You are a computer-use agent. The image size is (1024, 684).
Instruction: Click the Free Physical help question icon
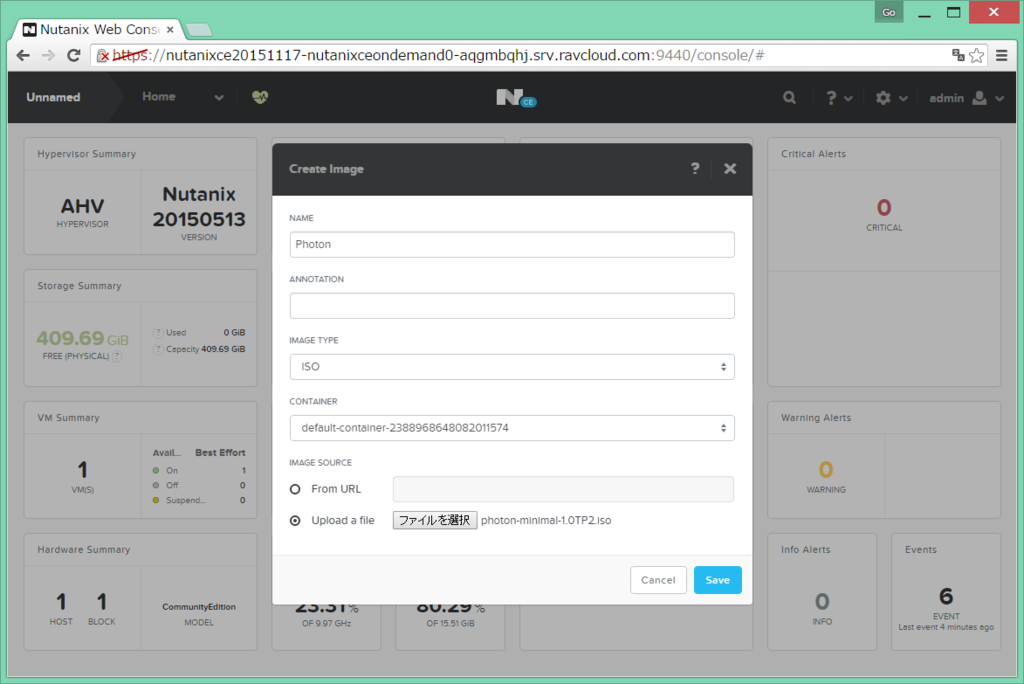point(117,357)
